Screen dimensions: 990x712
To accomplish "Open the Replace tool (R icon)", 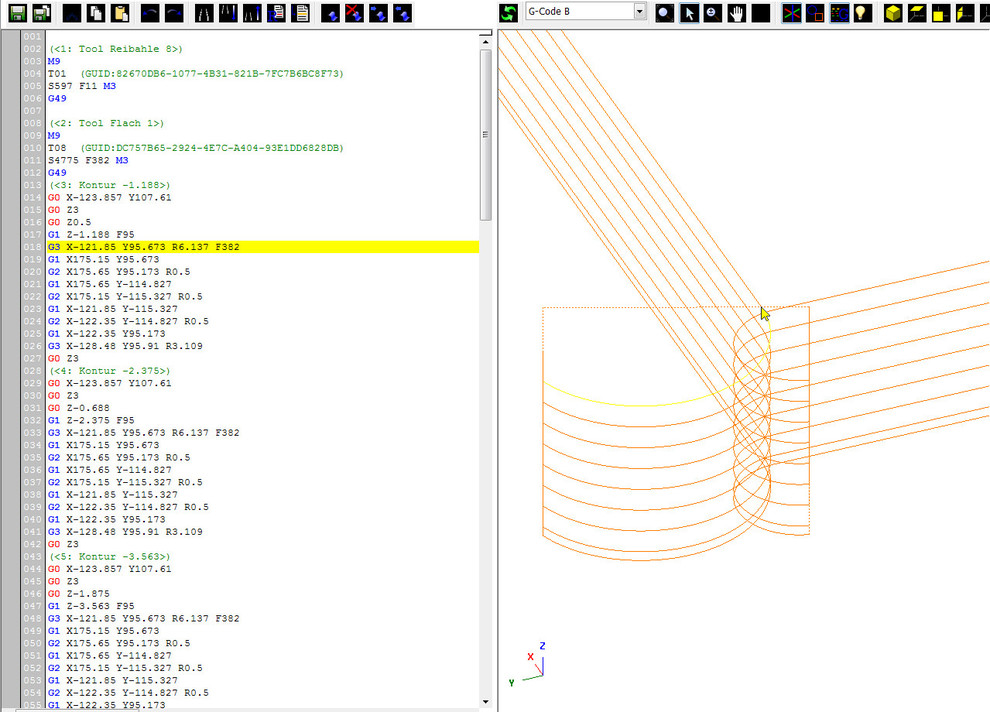I will 276,13.
